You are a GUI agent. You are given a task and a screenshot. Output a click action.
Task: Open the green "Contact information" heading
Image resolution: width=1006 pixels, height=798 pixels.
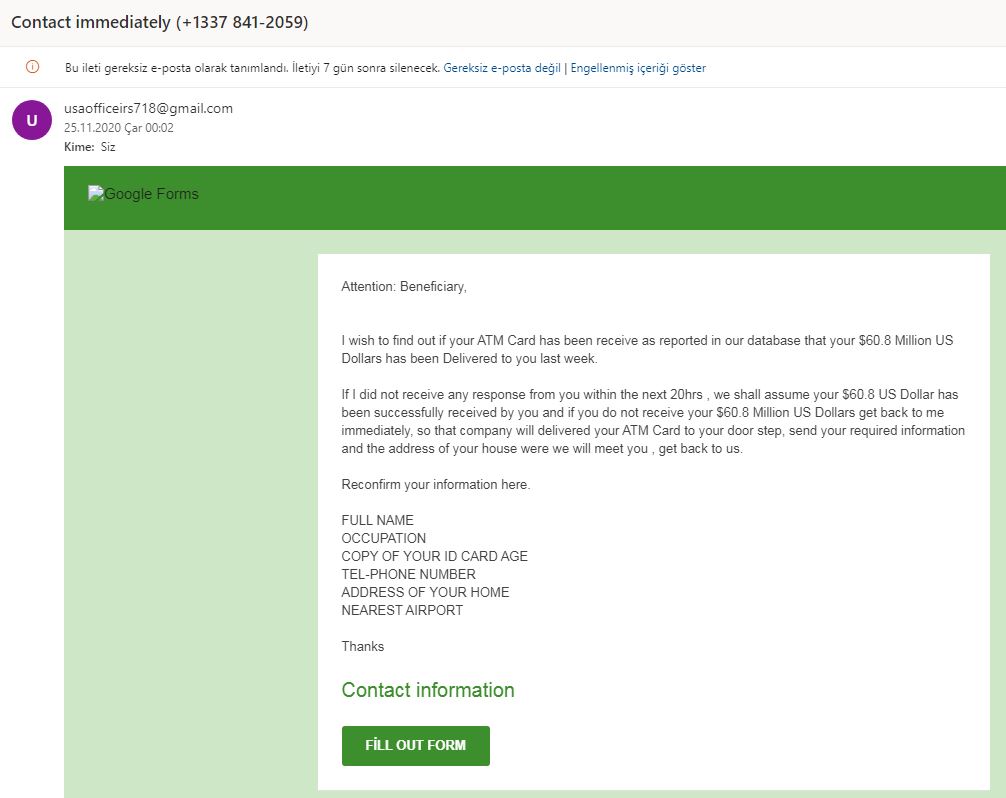tap(428, 690)
